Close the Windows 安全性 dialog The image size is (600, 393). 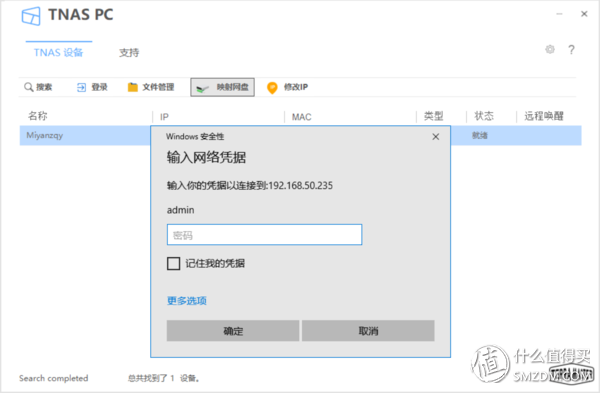point(435,137)
